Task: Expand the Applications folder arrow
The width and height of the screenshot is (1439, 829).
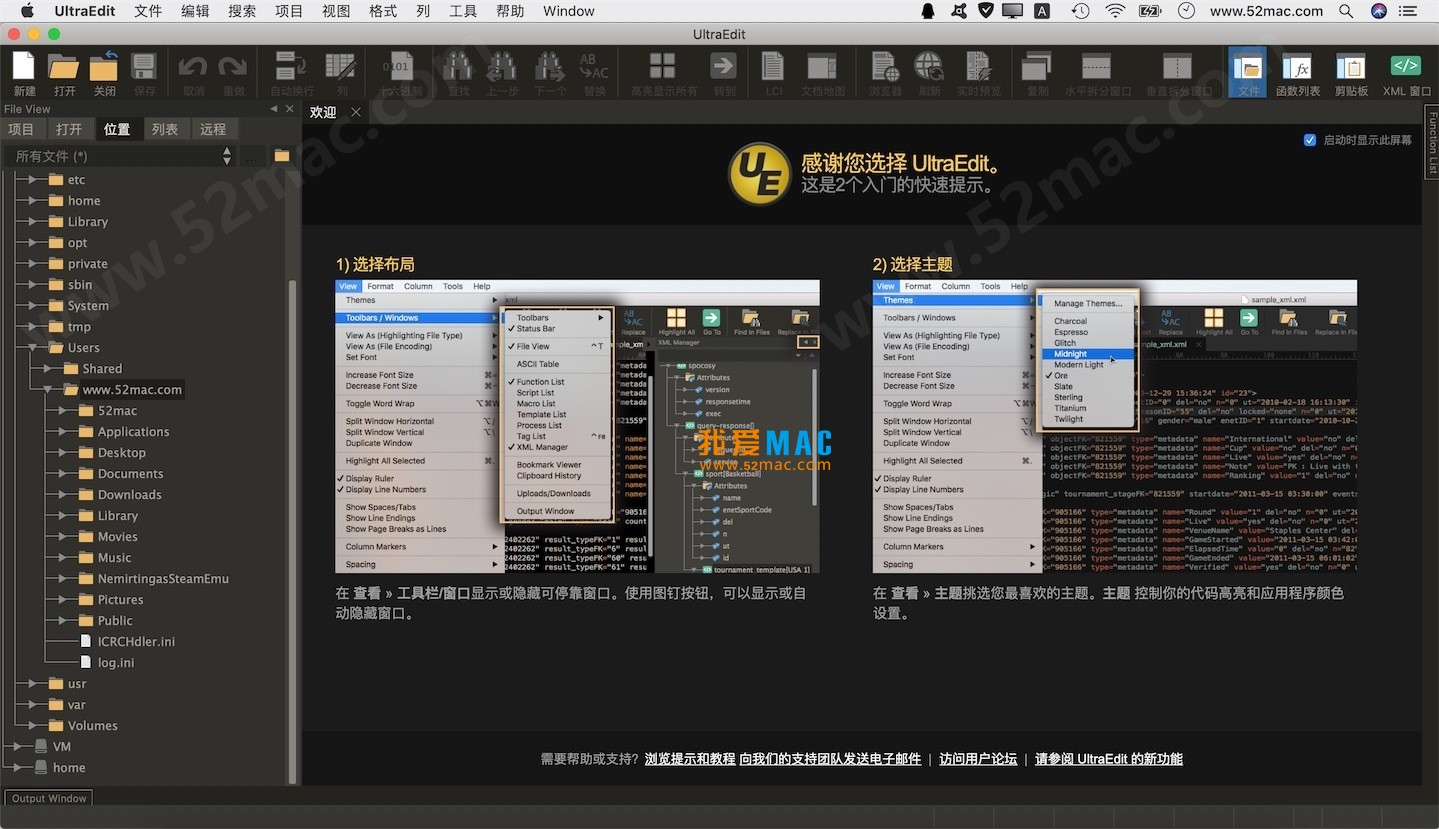Action: (x=62, y=432)
